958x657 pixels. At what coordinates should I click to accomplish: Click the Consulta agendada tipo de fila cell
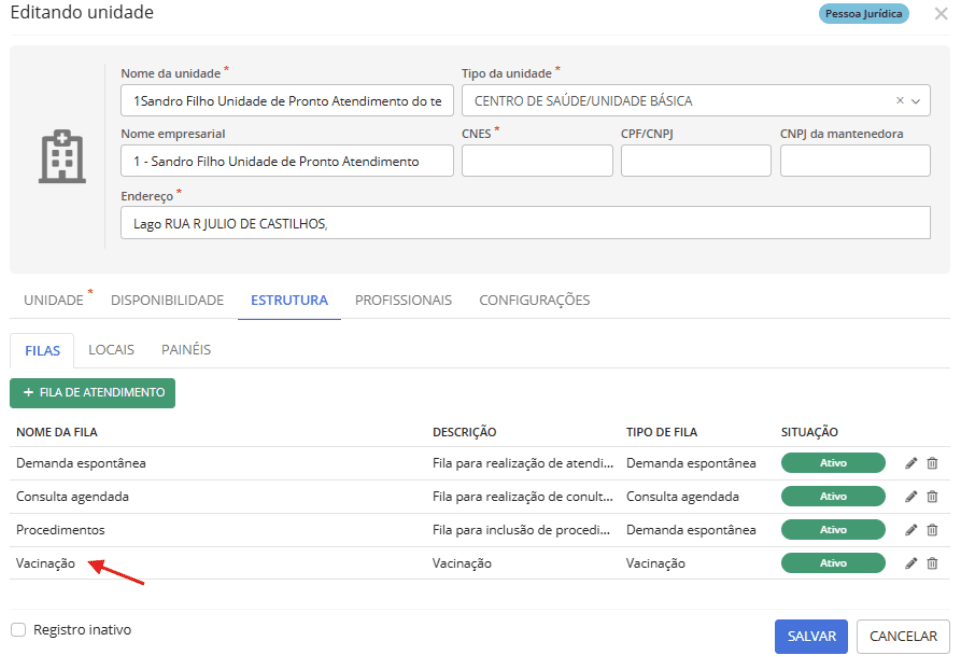pos(682,496)
